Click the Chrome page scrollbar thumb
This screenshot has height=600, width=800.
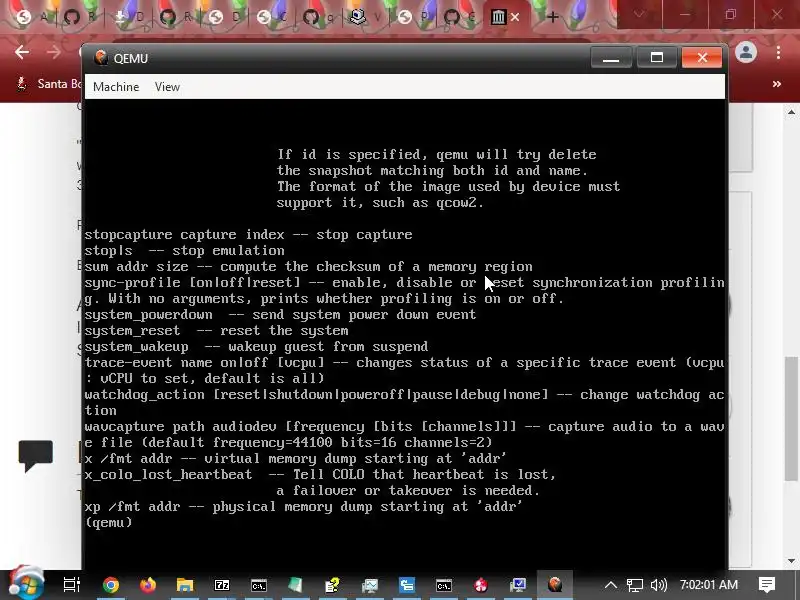[x=791, y=418]
